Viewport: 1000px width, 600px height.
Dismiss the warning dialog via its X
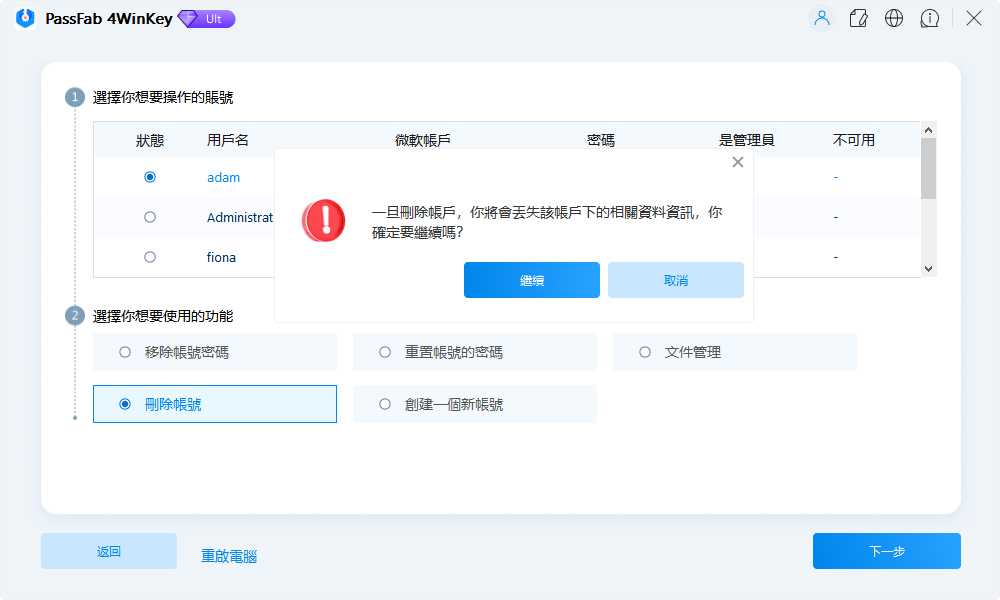point(738,161)
